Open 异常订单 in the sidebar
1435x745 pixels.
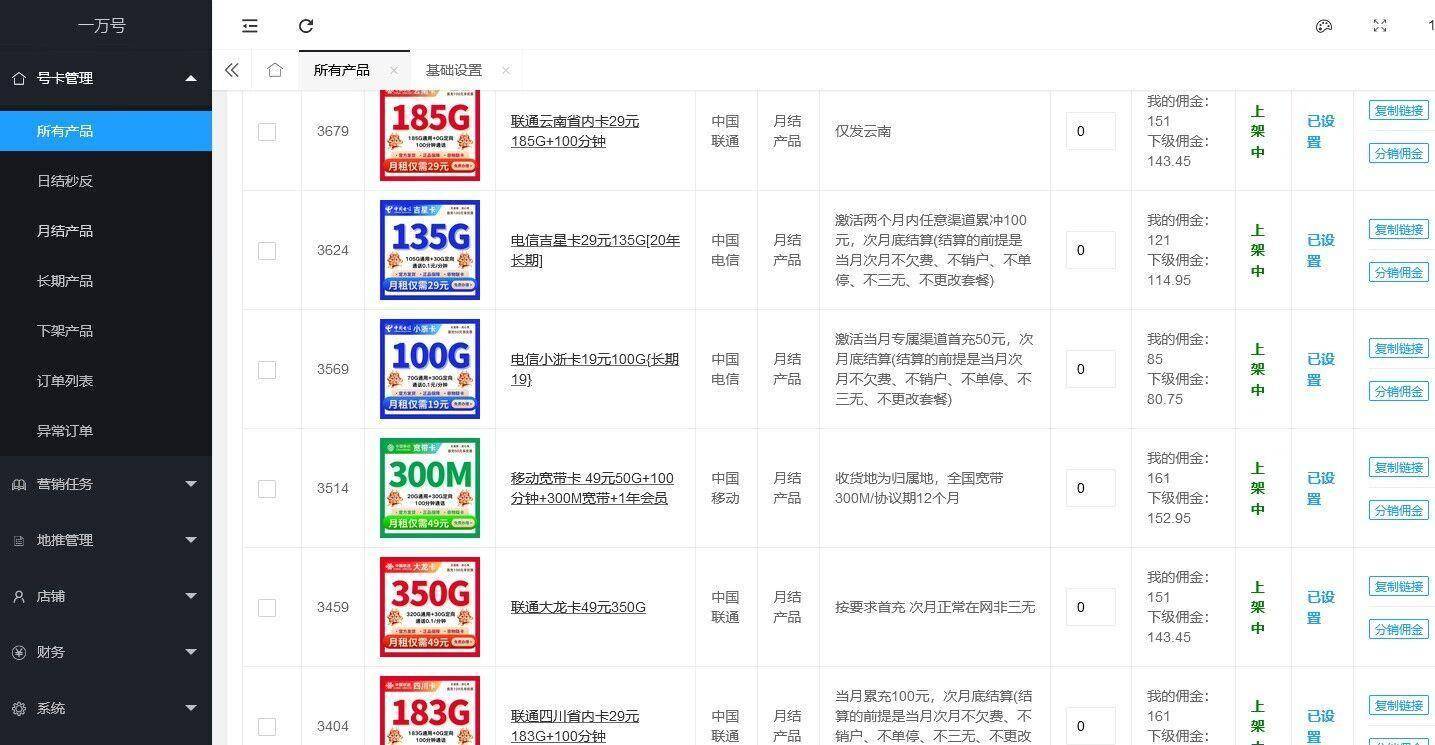pos(106,431)
